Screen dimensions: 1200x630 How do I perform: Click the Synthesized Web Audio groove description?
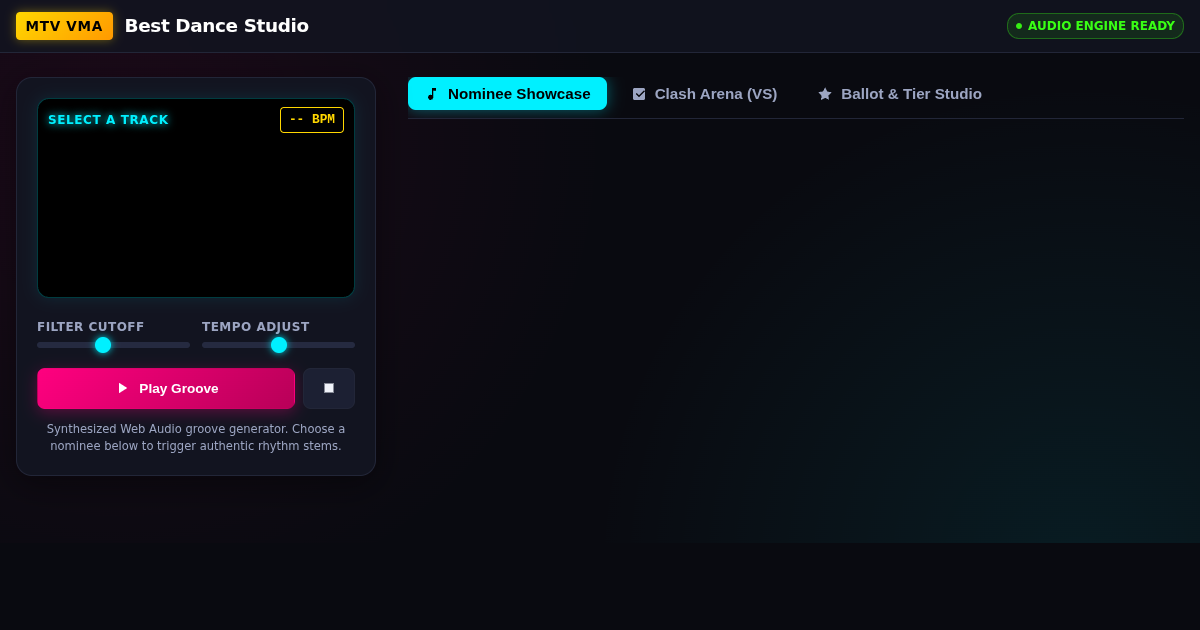point(196,438)
